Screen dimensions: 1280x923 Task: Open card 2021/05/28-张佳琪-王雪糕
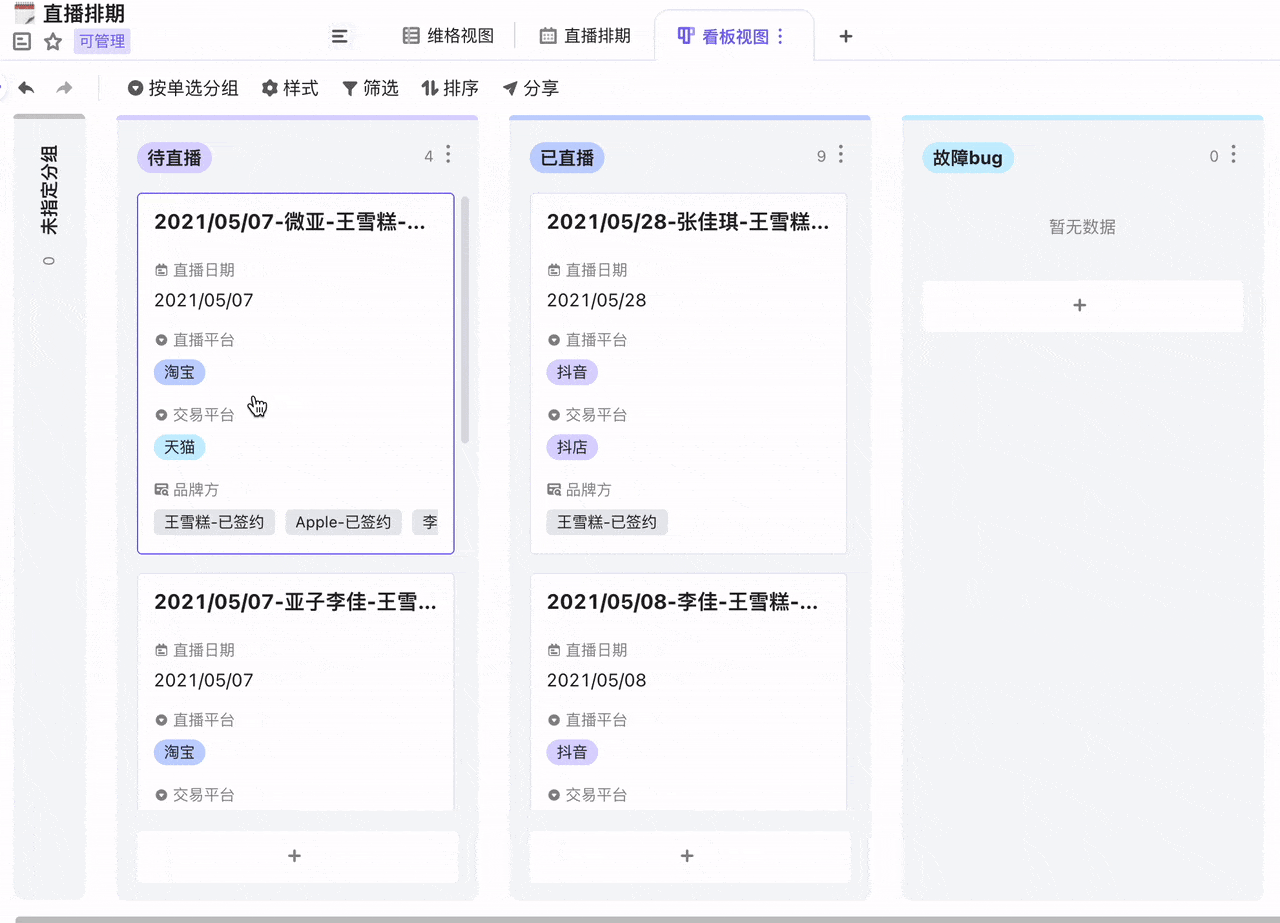(688, 223)
